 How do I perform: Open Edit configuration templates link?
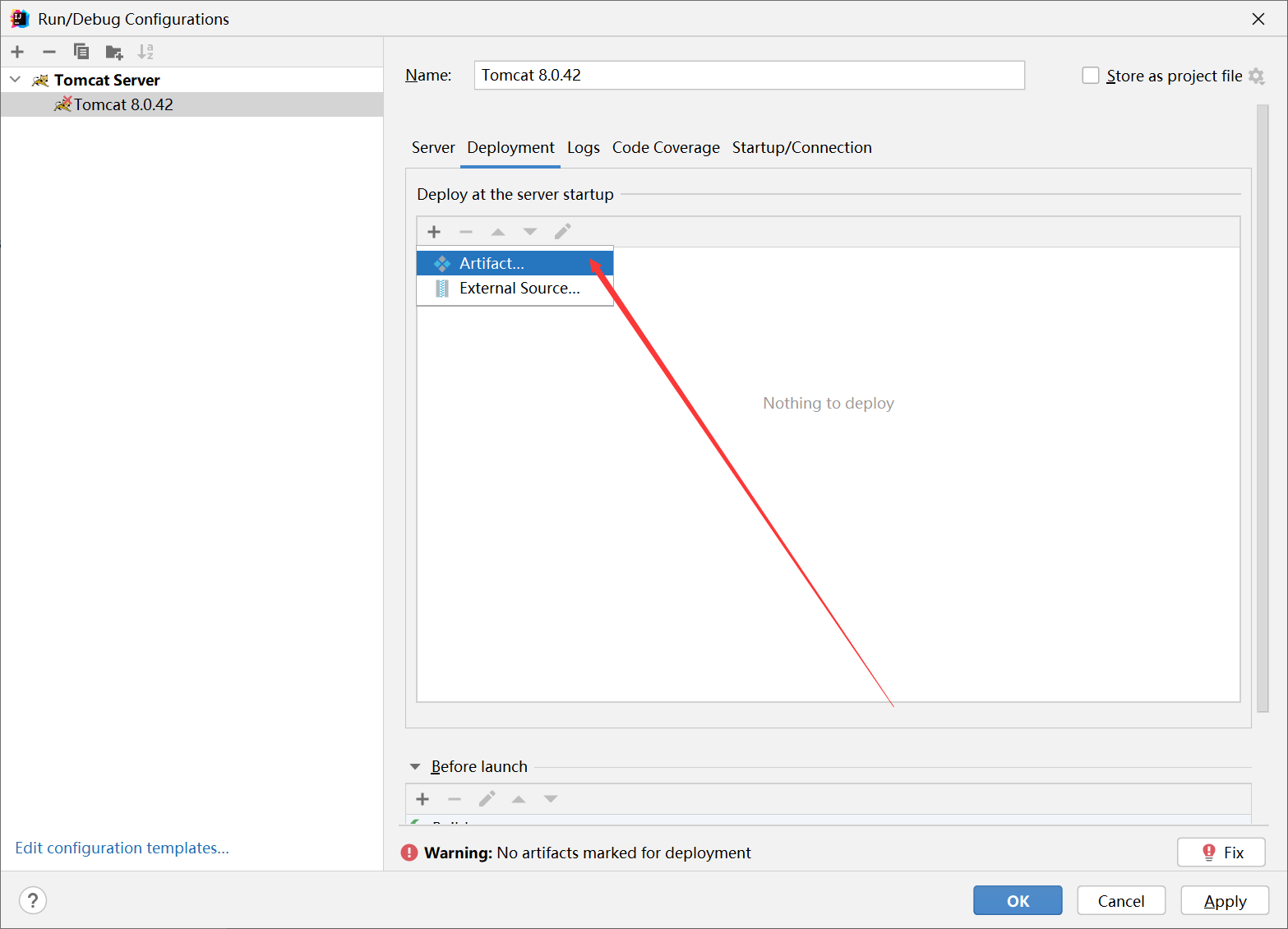coord(122,848)
